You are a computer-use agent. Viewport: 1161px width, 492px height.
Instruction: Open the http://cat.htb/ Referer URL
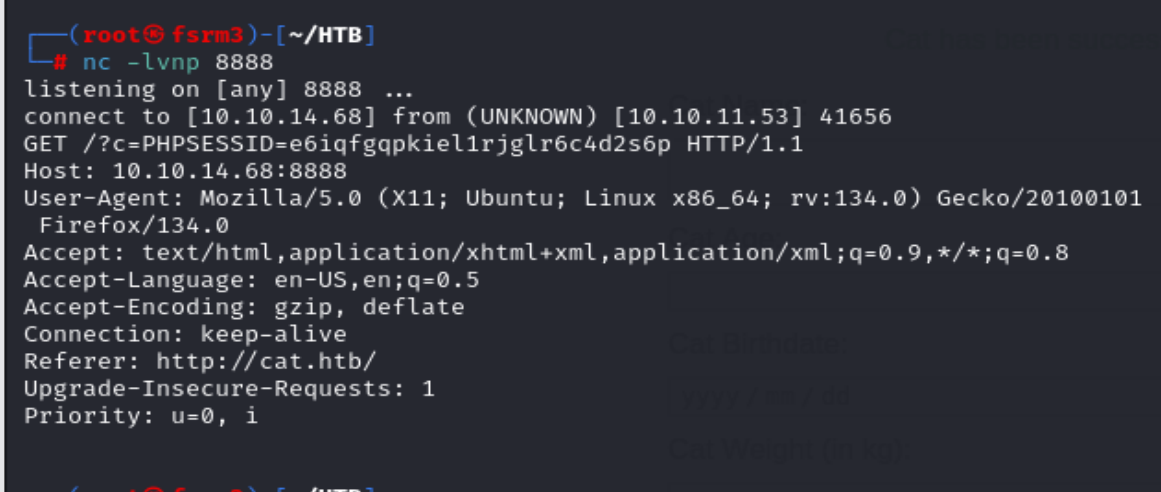(266, 361)
